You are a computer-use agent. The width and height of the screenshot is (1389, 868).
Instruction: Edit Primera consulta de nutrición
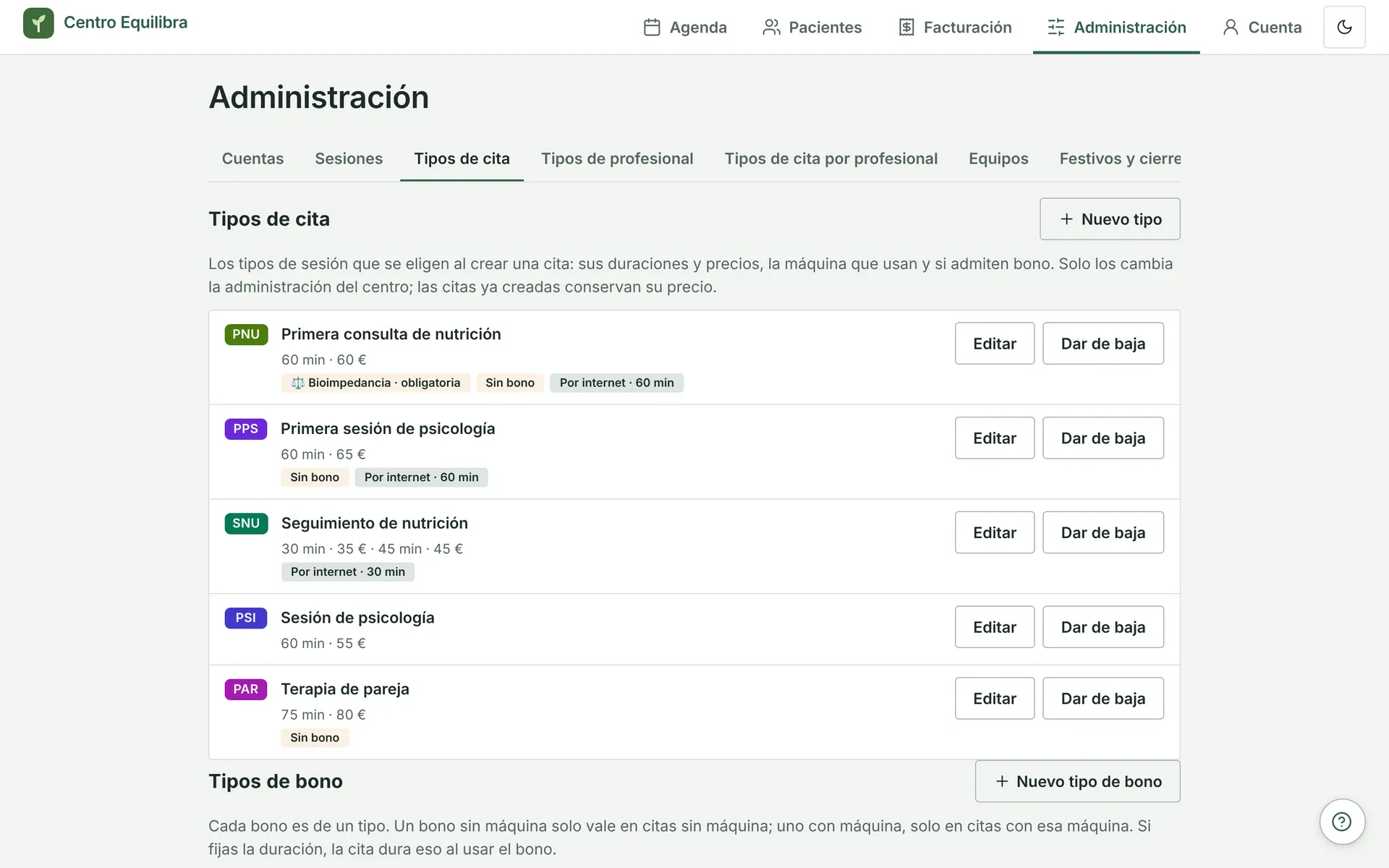click(x=994, y=344)
